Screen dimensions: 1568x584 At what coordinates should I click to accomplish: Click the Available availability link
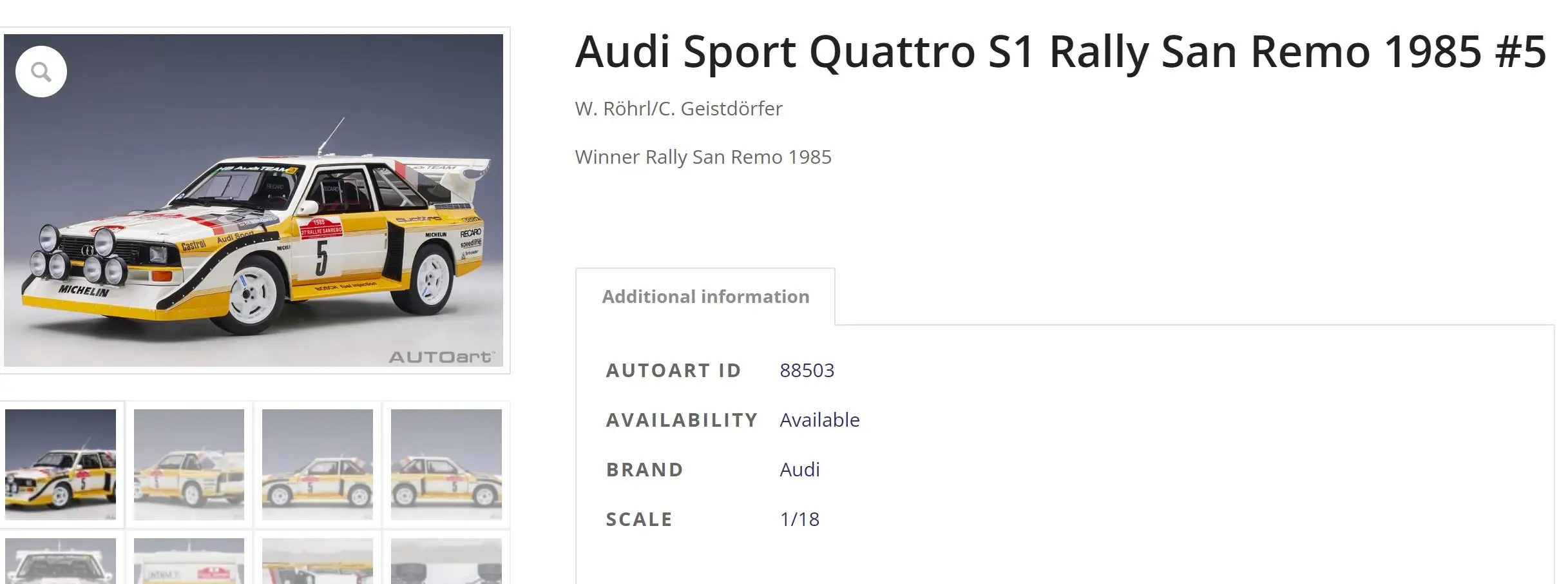click(x=819, y=420)
